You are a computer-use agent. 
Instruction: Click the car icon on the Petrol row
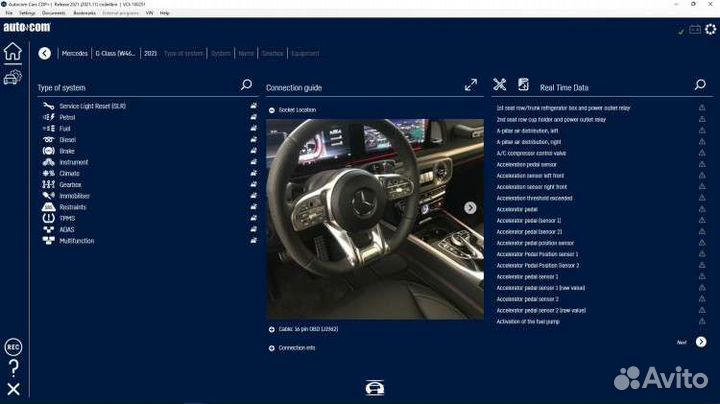coord(253,117)
